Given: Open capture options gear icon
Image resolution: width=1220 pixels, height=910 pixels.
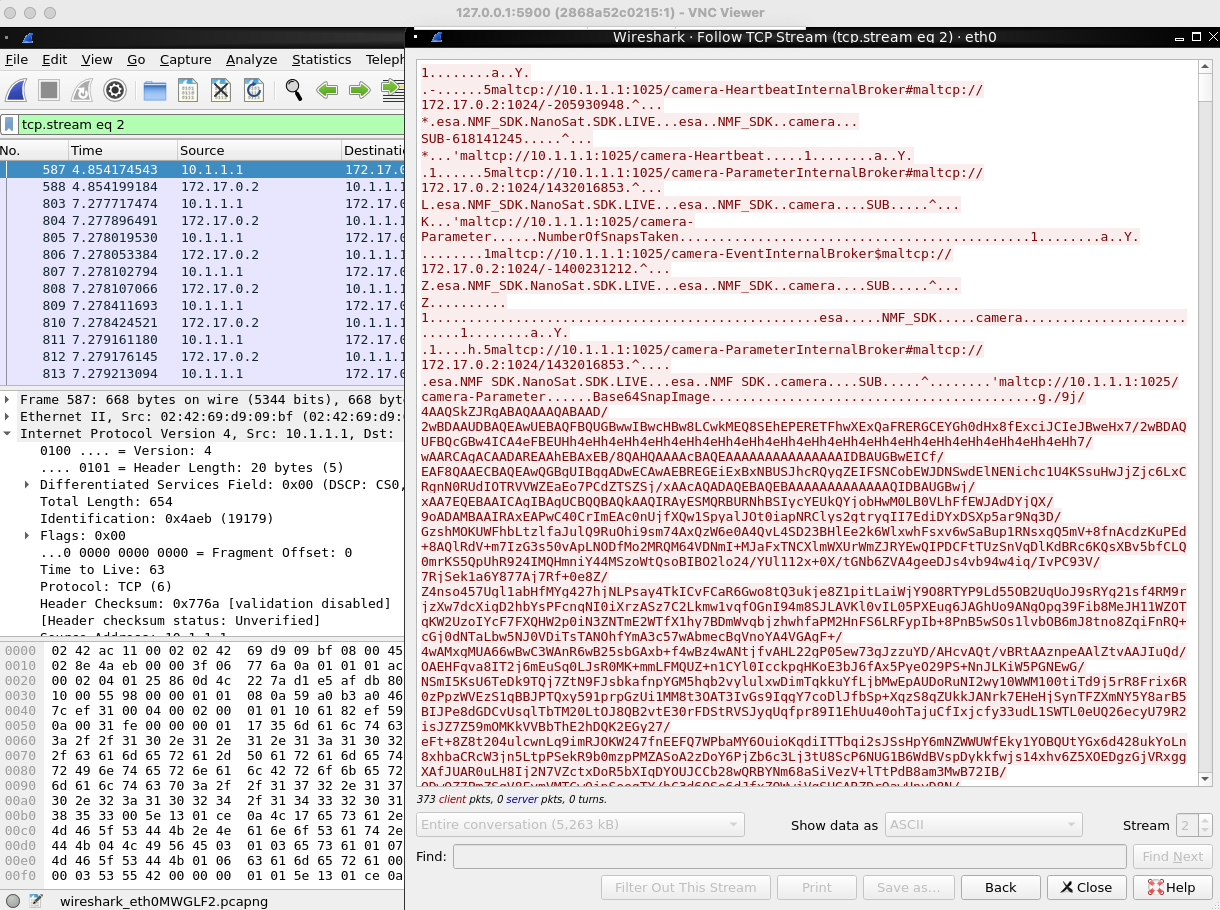Looking at the screenshot, I should (x=115, y=91).
